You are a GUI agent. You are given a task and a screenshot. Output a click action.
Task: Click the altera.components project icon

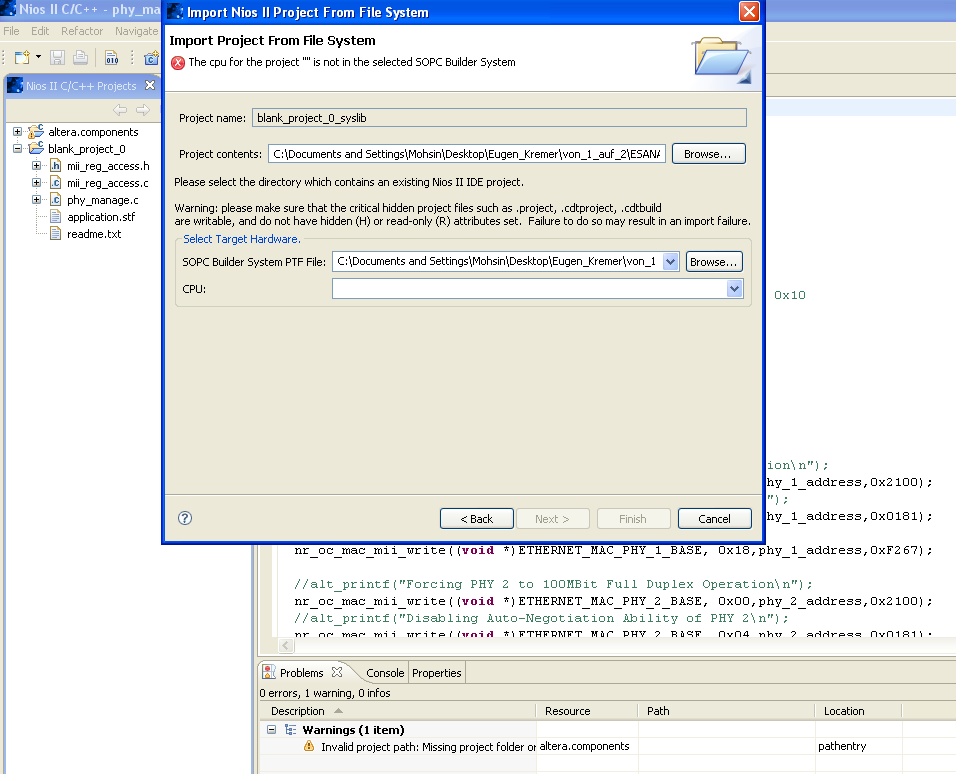(36, 131)
